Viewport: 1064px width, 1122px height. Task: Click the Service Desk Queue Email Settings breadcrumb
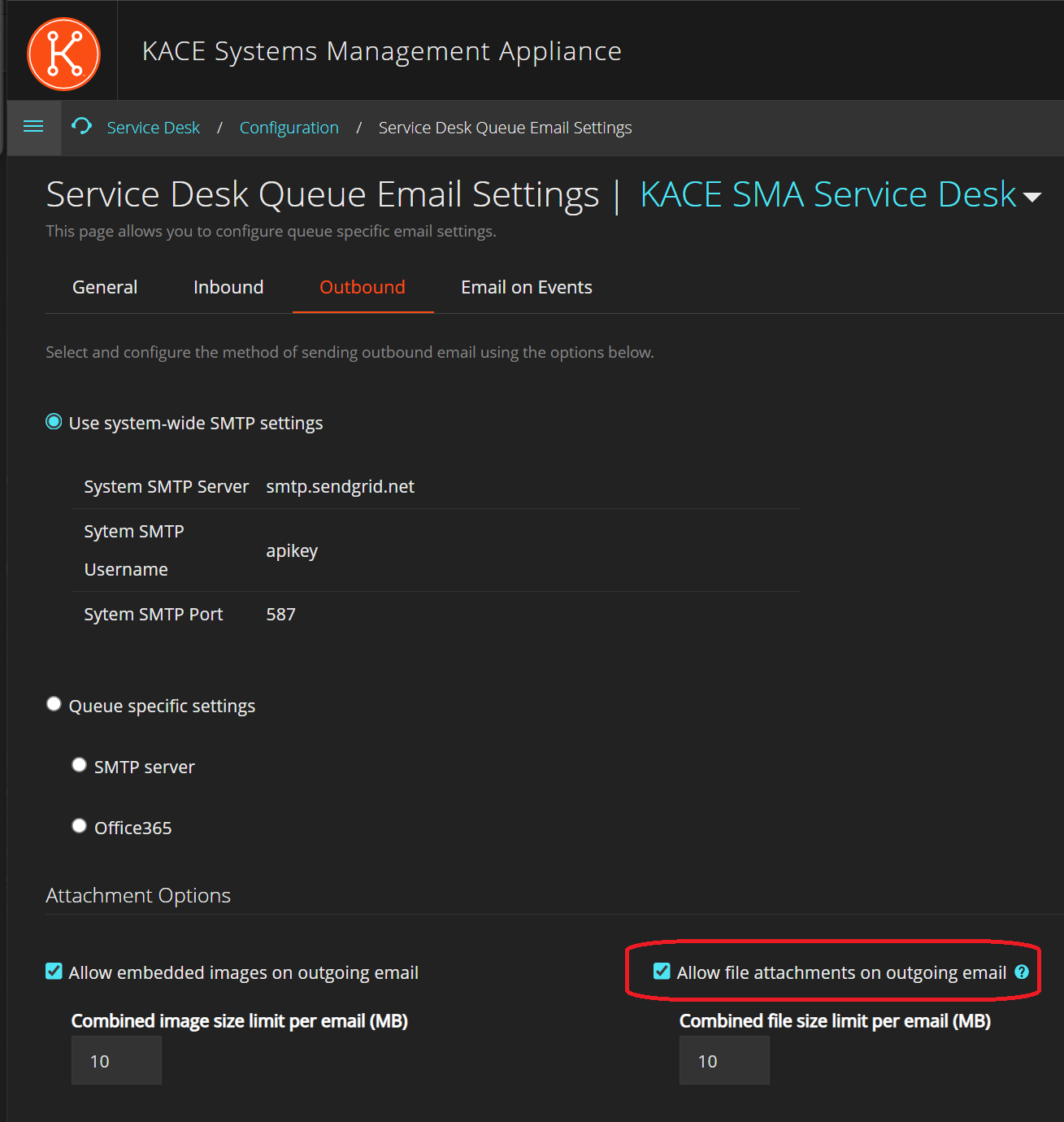click(505, 127)
